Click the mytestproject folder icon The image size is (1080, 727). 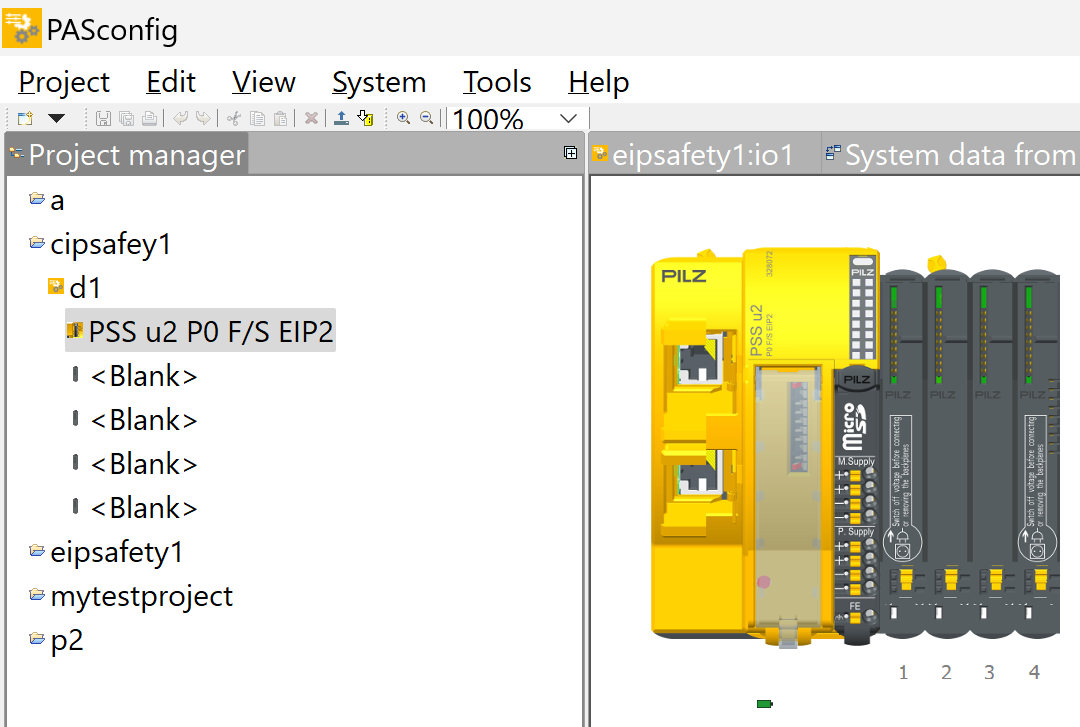[x=37, y=595]
